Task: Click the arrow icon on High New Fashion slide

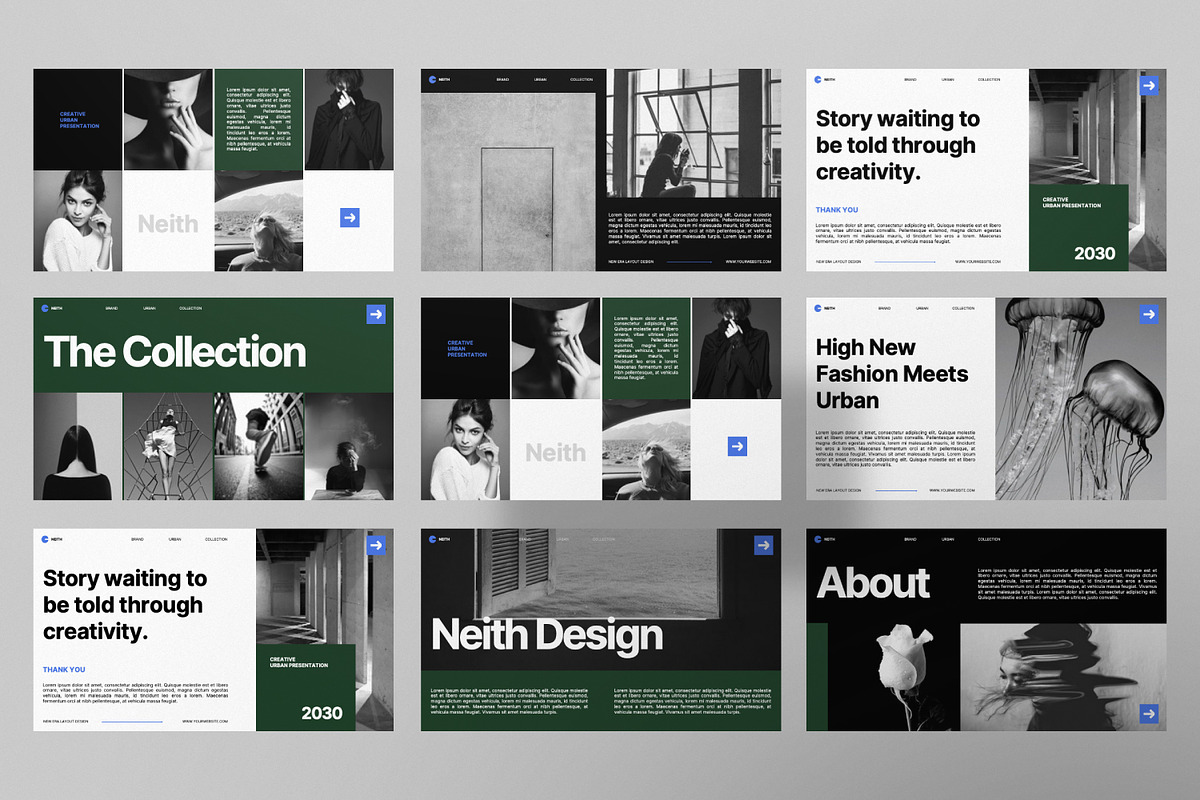Action: (x=1149, y=313)
